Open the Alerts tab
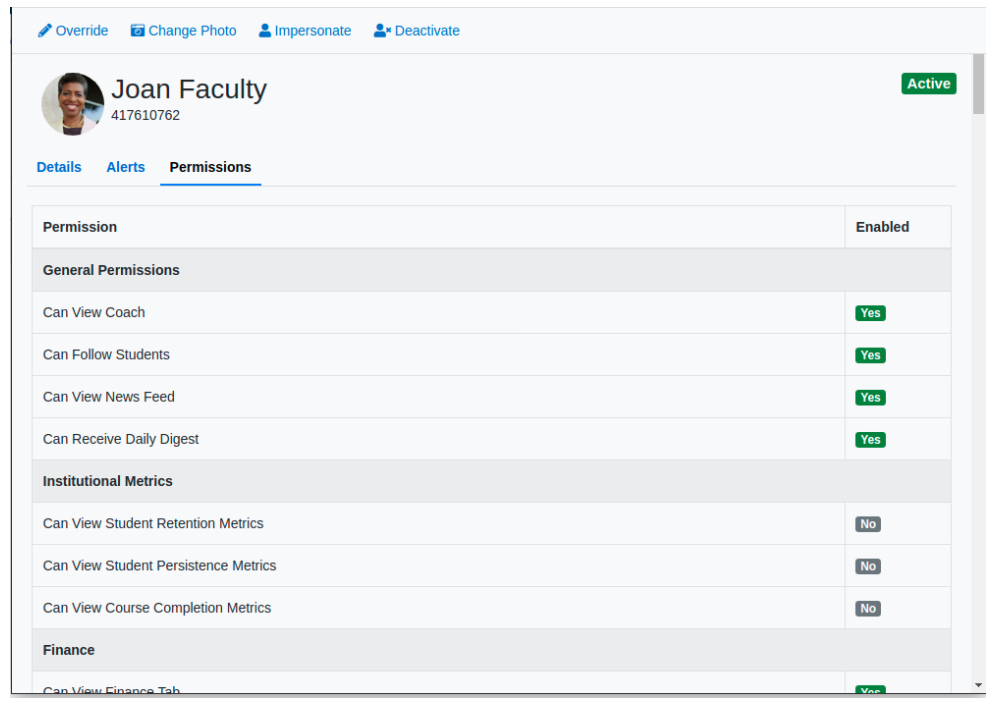Viewport: 992px width, 701px height. click(125, 167)
